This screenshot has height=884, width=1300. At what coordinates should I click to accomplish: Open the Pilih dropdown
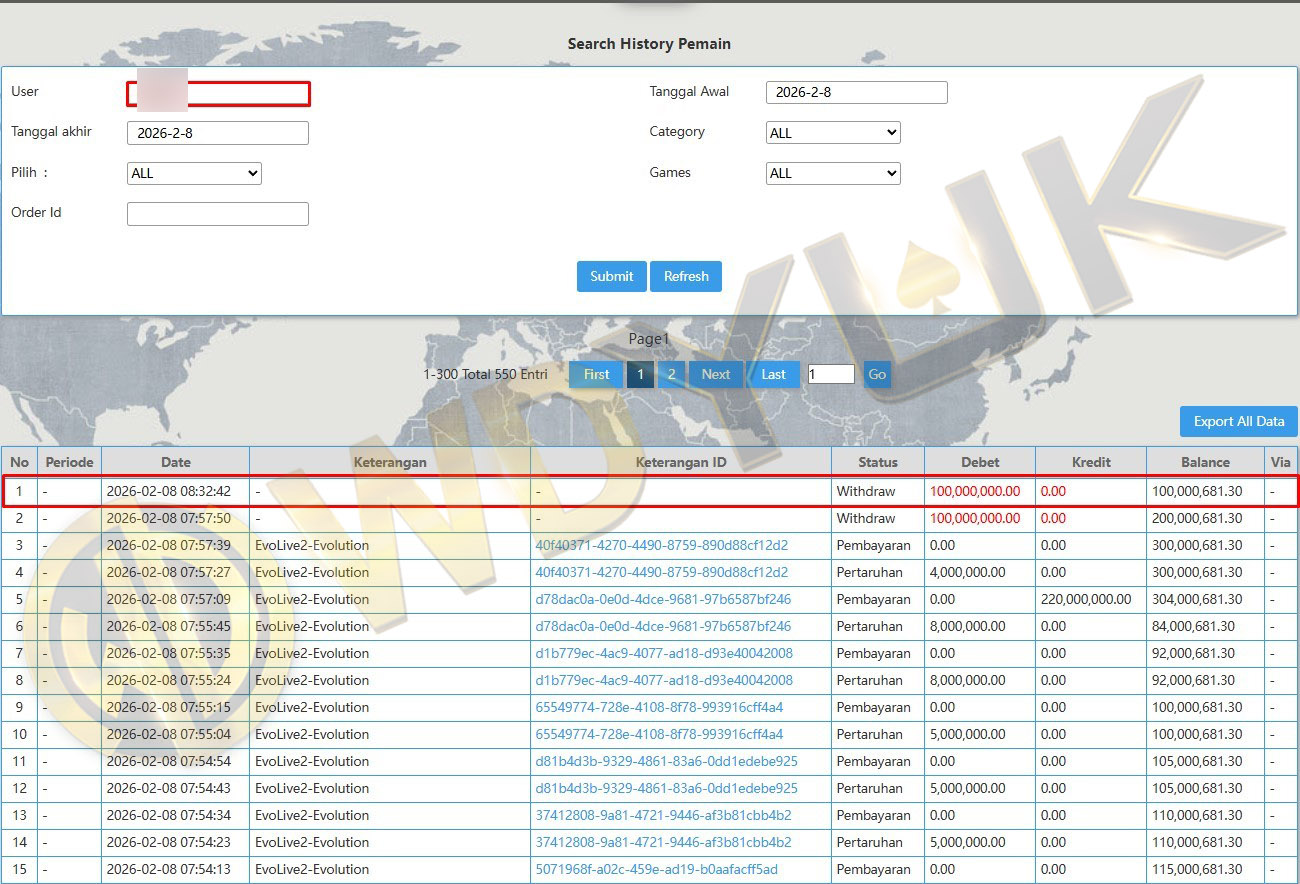194,173
